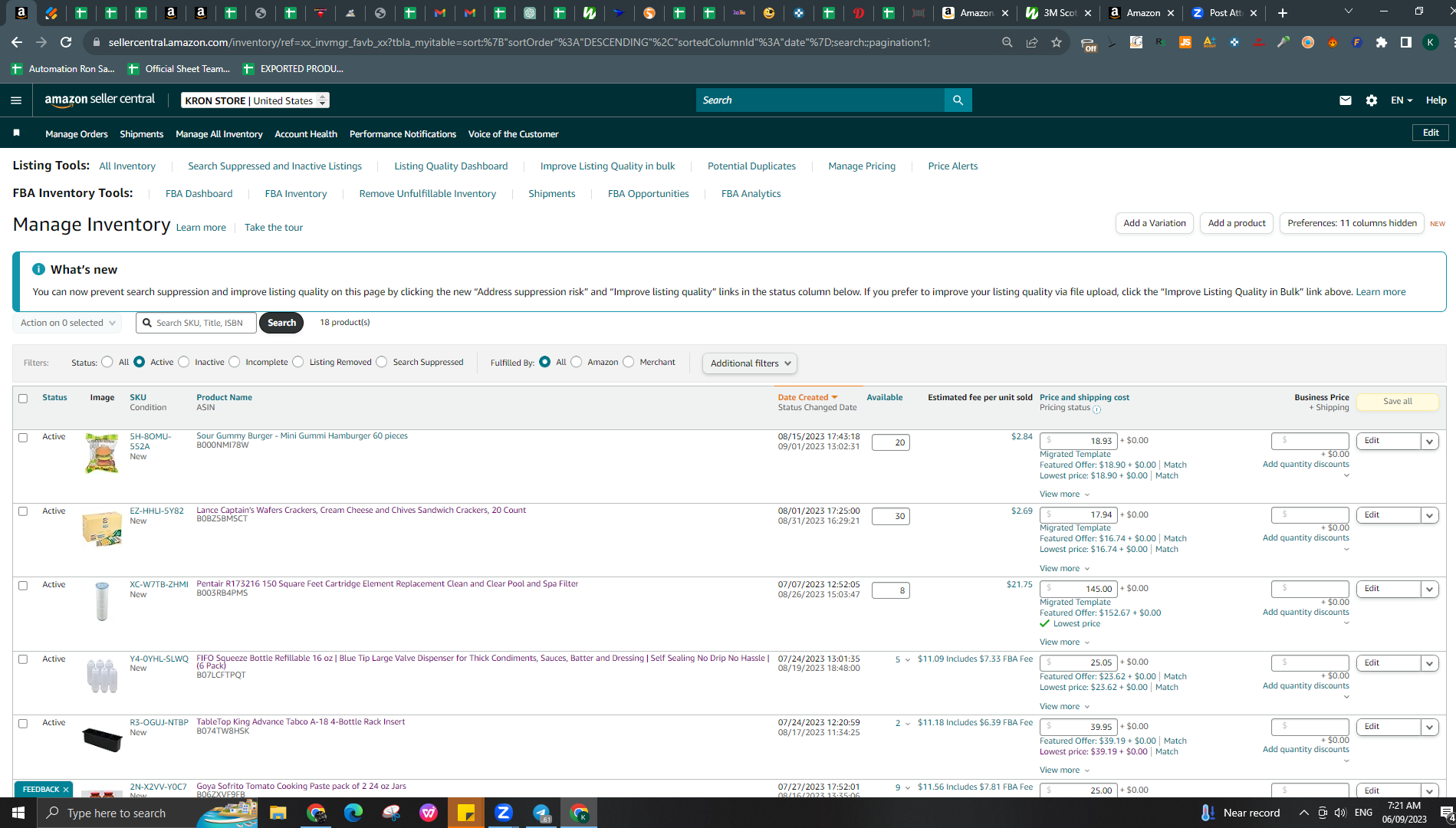1456x828 pixels.
Task: Open the browser side panel icon
Action: click(1406, 42)
